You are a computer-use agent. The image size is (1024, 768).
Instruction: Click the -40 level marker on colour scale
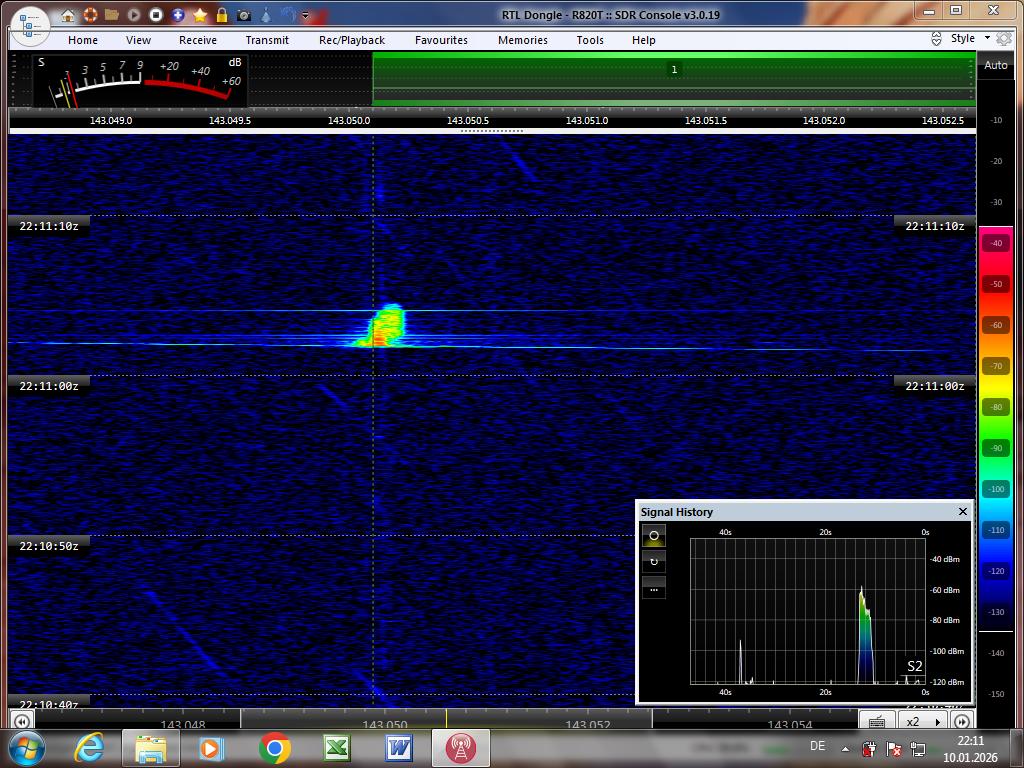click(x=996, y=243)
